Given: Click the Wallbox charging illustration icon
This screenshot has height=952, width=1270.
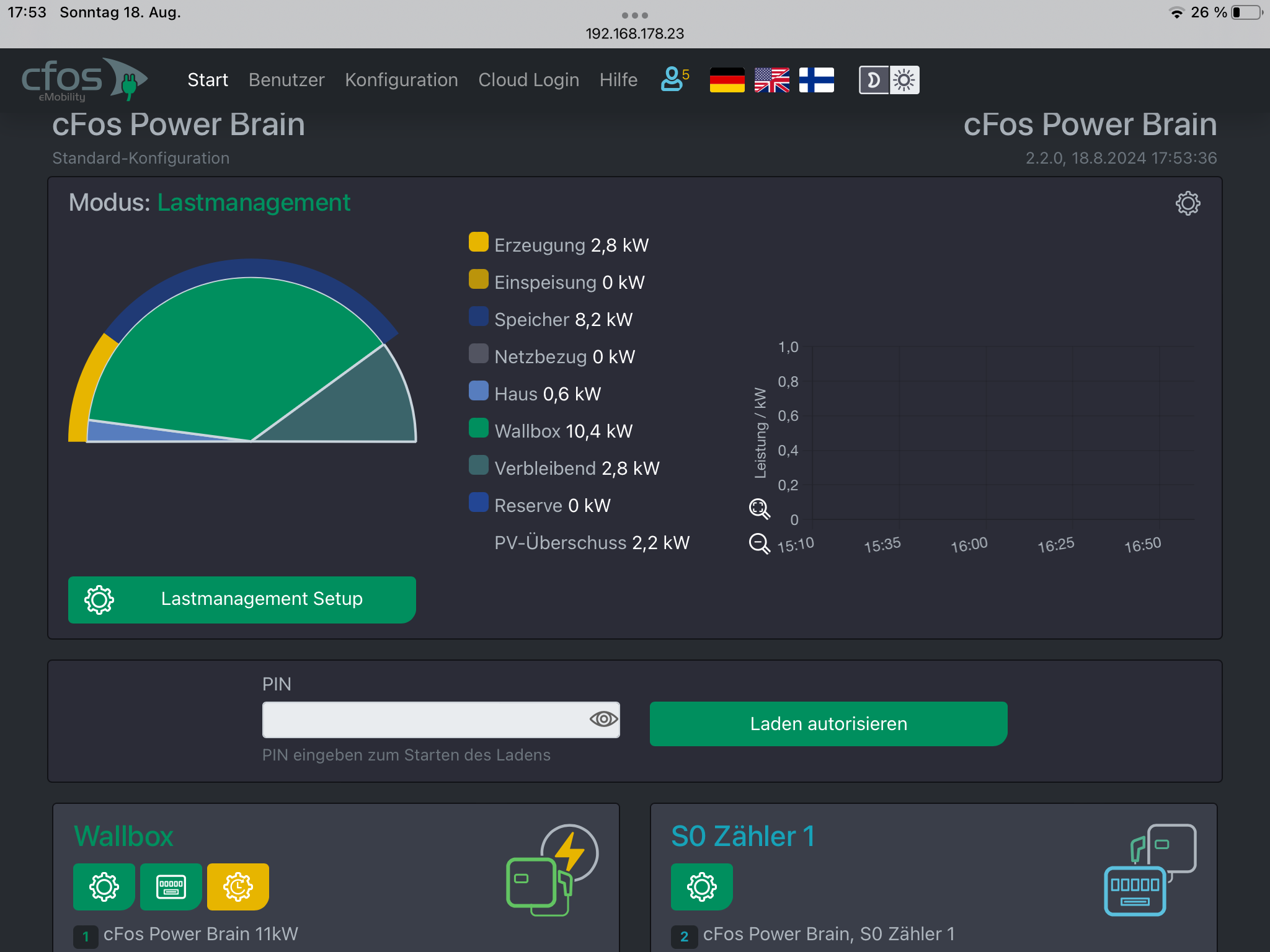Looking at the screenshot, I should coord(553,870).
